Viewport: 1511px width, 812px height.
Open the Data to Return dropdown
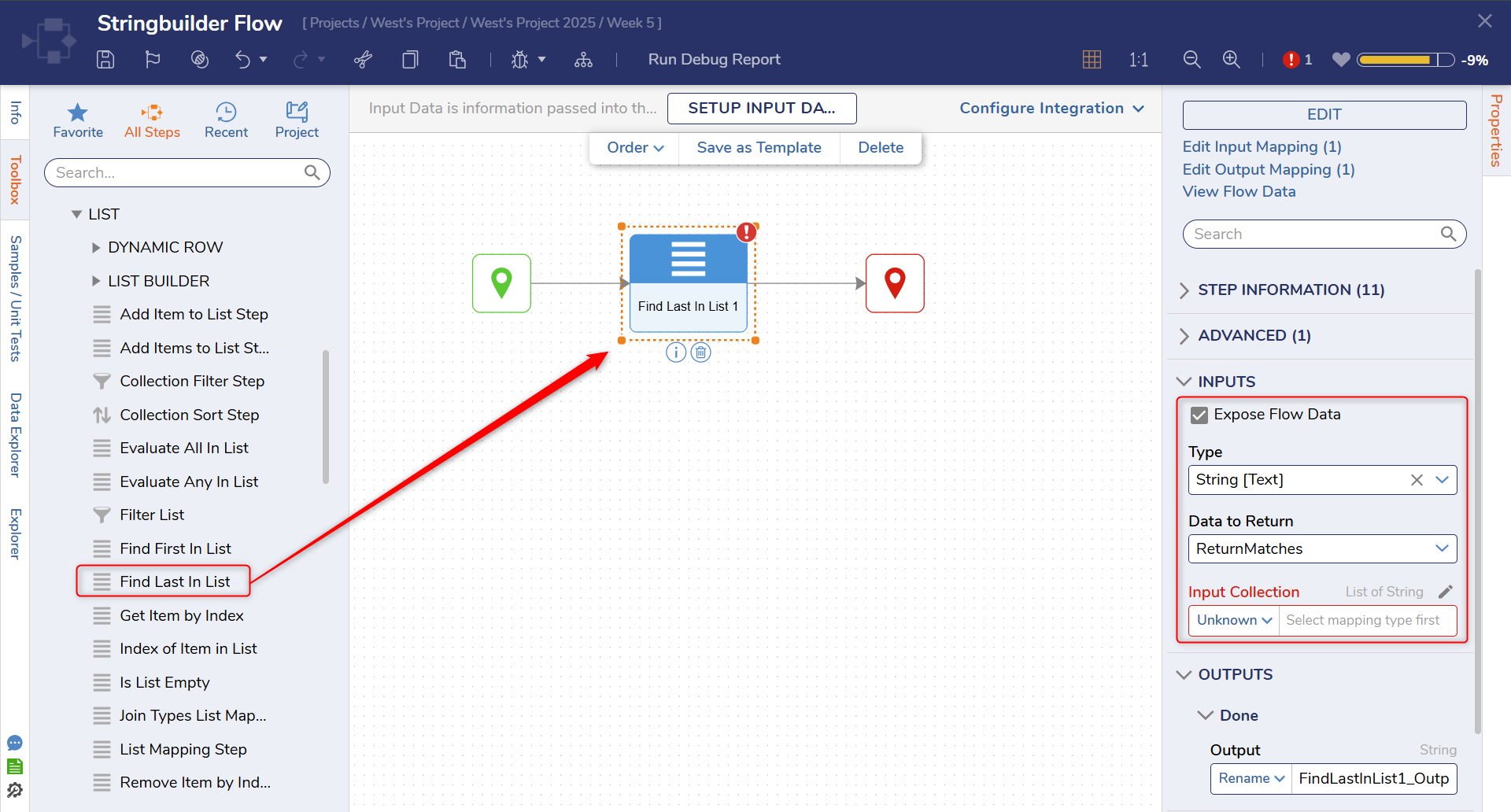(x=1322, y=549)
